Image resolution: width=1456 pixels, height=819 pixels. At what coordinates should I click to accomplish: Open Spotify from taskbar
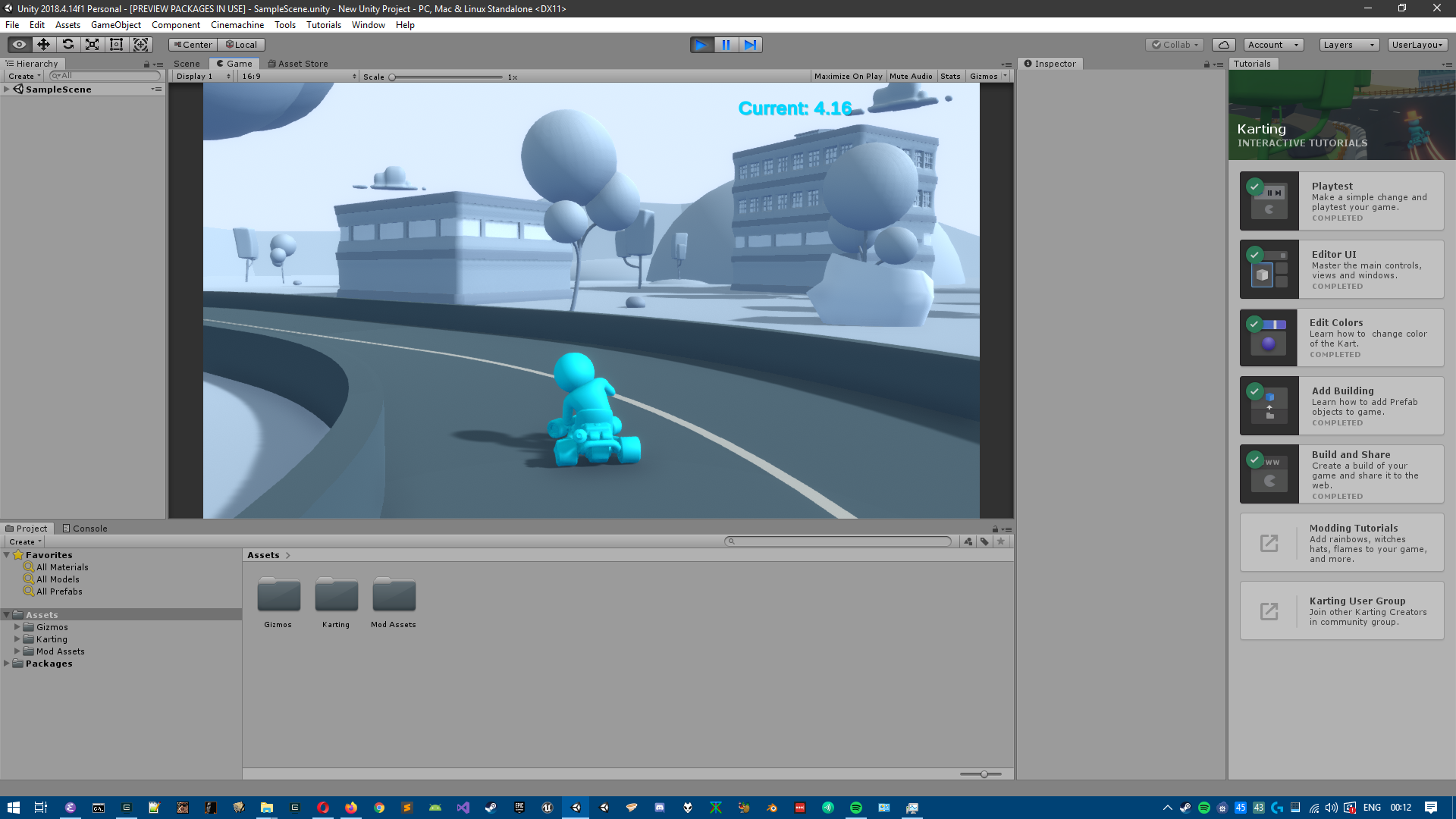click(855, 808)
